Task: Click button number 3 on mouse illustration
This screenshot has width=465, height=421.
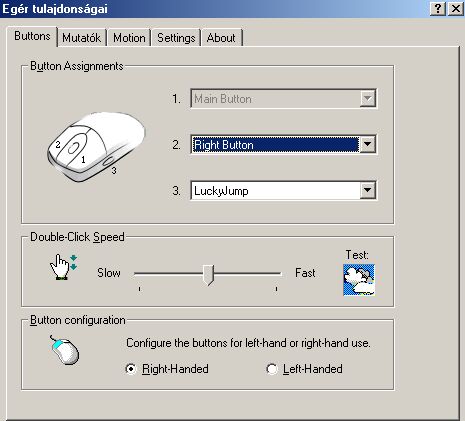Action: (x=108, y=161)
